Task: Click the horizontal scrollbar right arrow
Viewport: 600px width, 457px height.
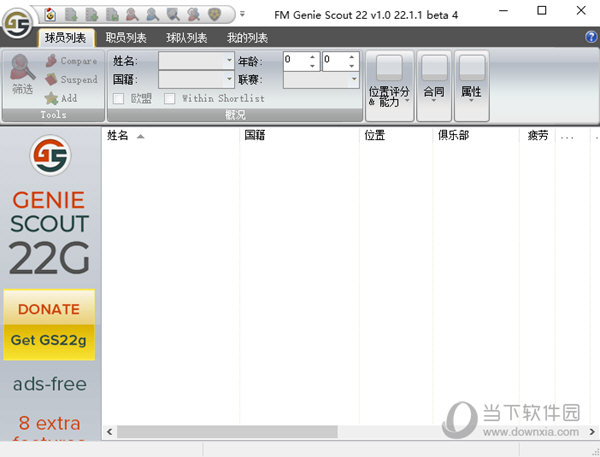Action: click(x=592, y=432)
